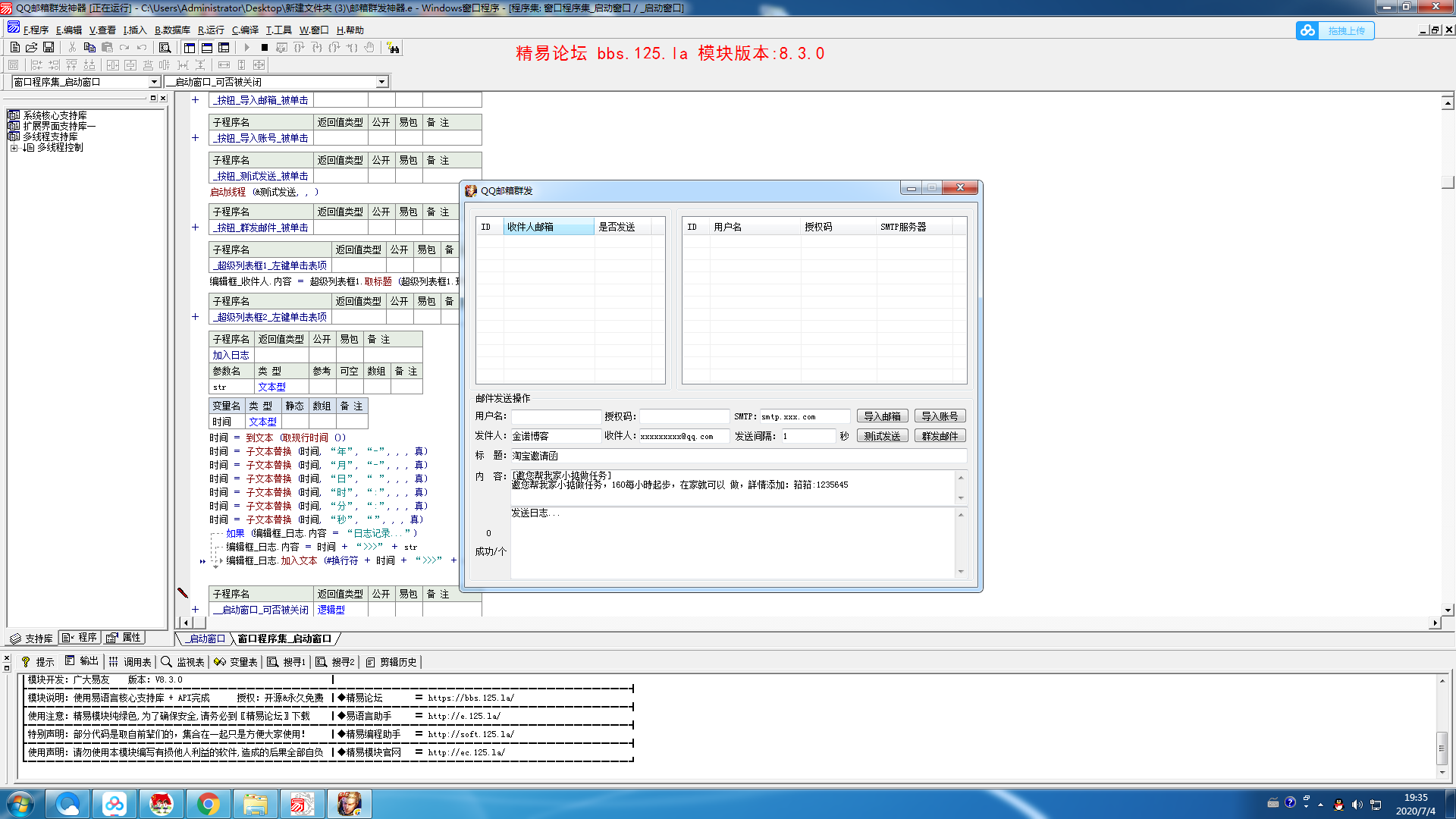The height and width of the screenshot is (819, 1456).
Task: Click the Paste toolbar icon
Action: (x=107, y=47)
